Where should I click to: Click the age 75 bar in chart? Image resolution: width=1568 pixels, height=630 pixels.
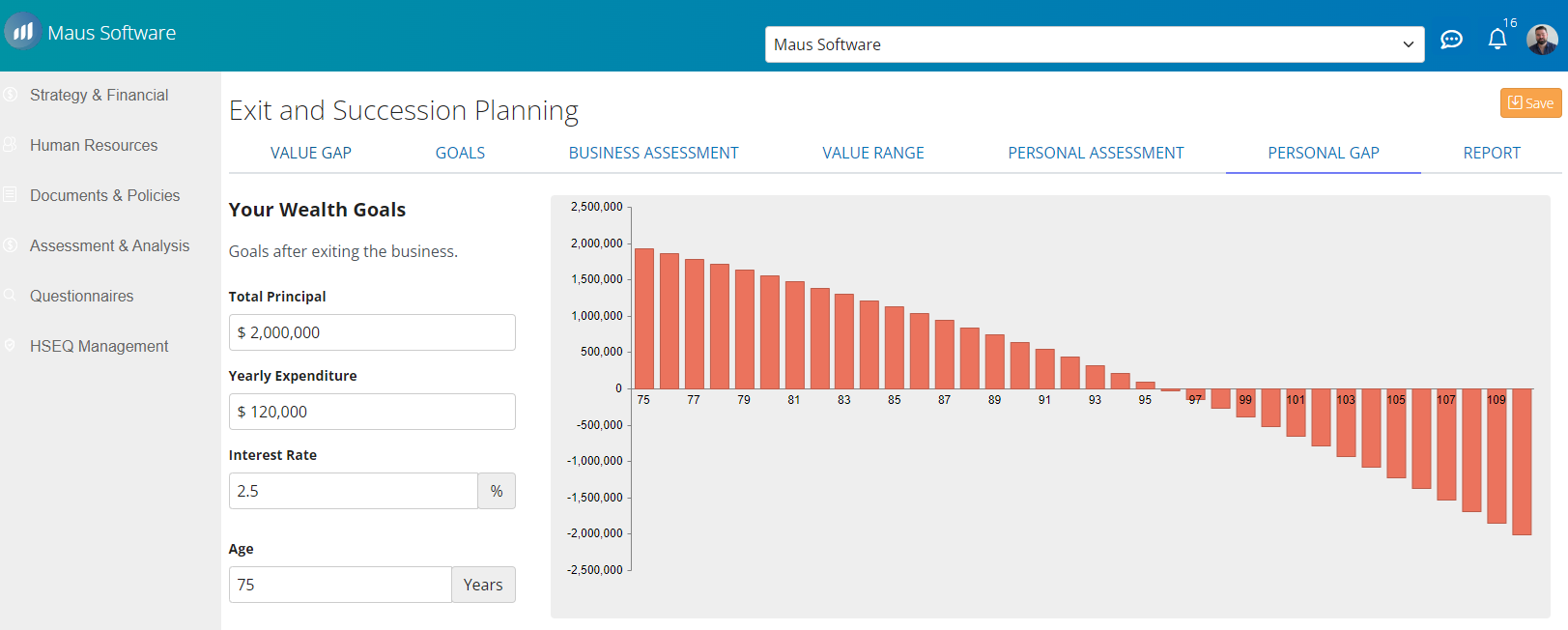(643, 319)
